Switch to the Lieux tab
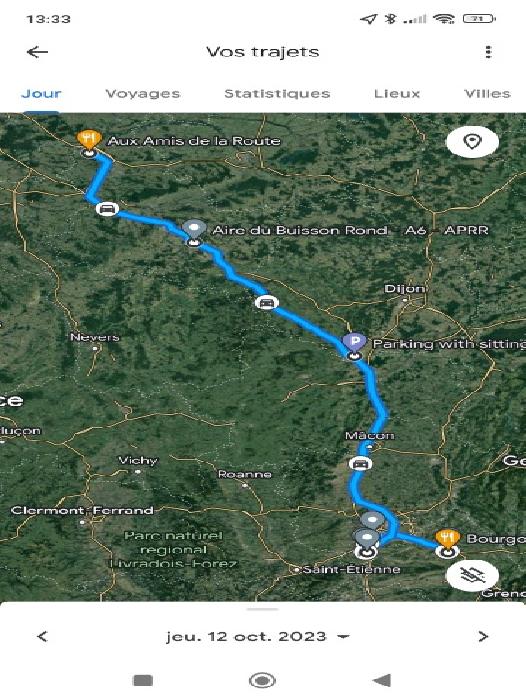Image resolution: width=526 pixels, height=700 pixels. point(397,94)
